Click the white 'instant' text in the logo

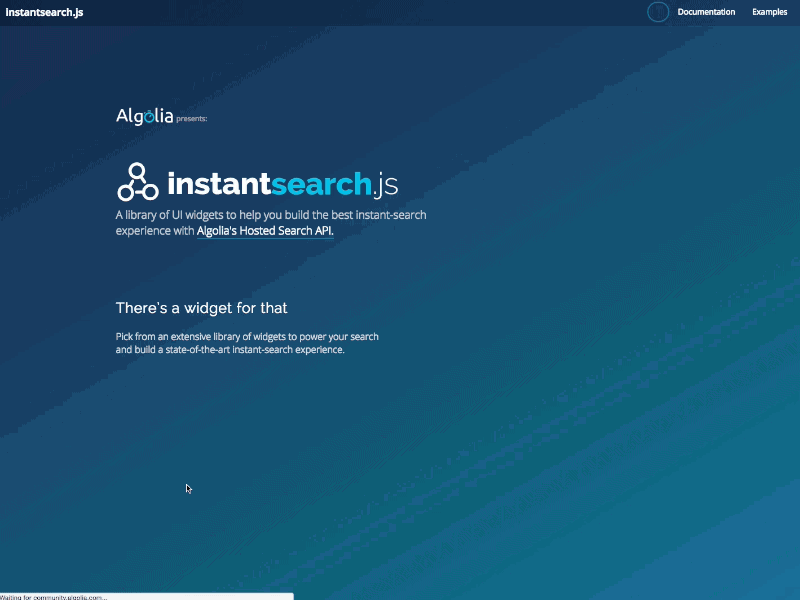point(217,184)
